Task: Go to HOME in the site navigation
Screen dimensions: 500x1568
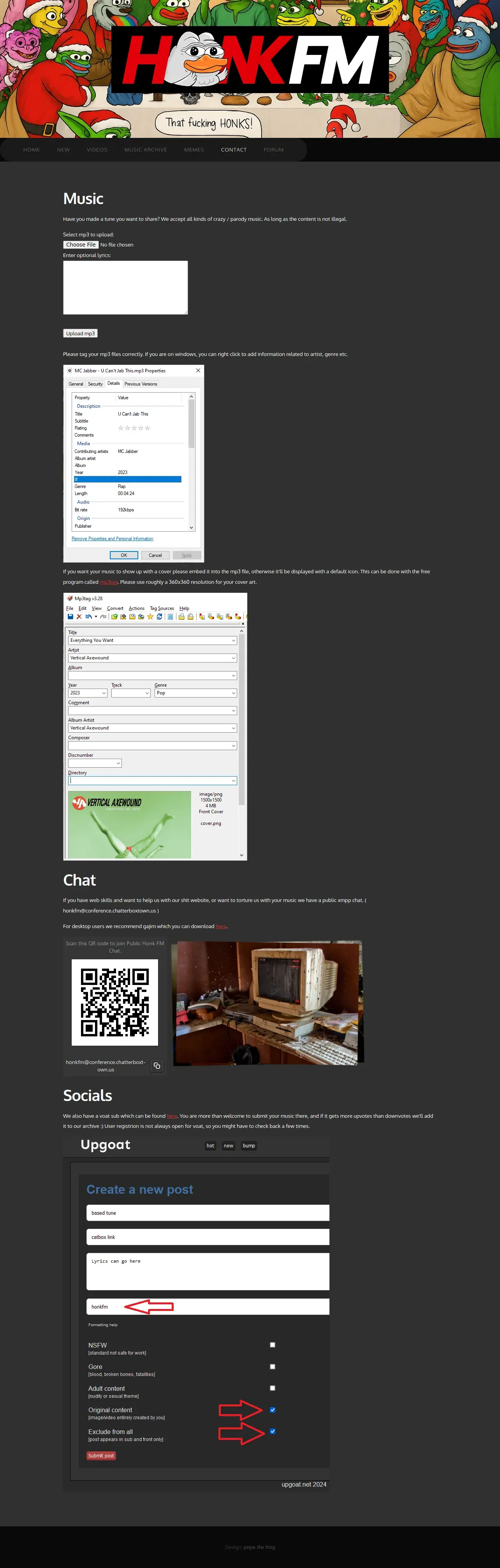Action: (x=32, y=150)
